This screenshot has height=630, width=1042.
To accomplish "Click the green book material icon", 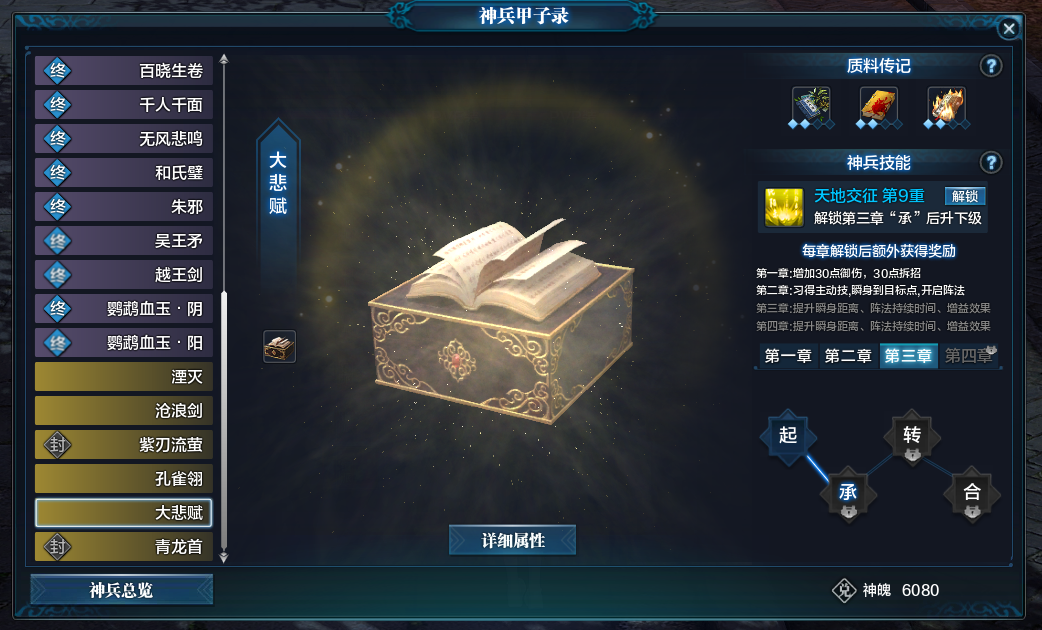I will tap(811, 105).
